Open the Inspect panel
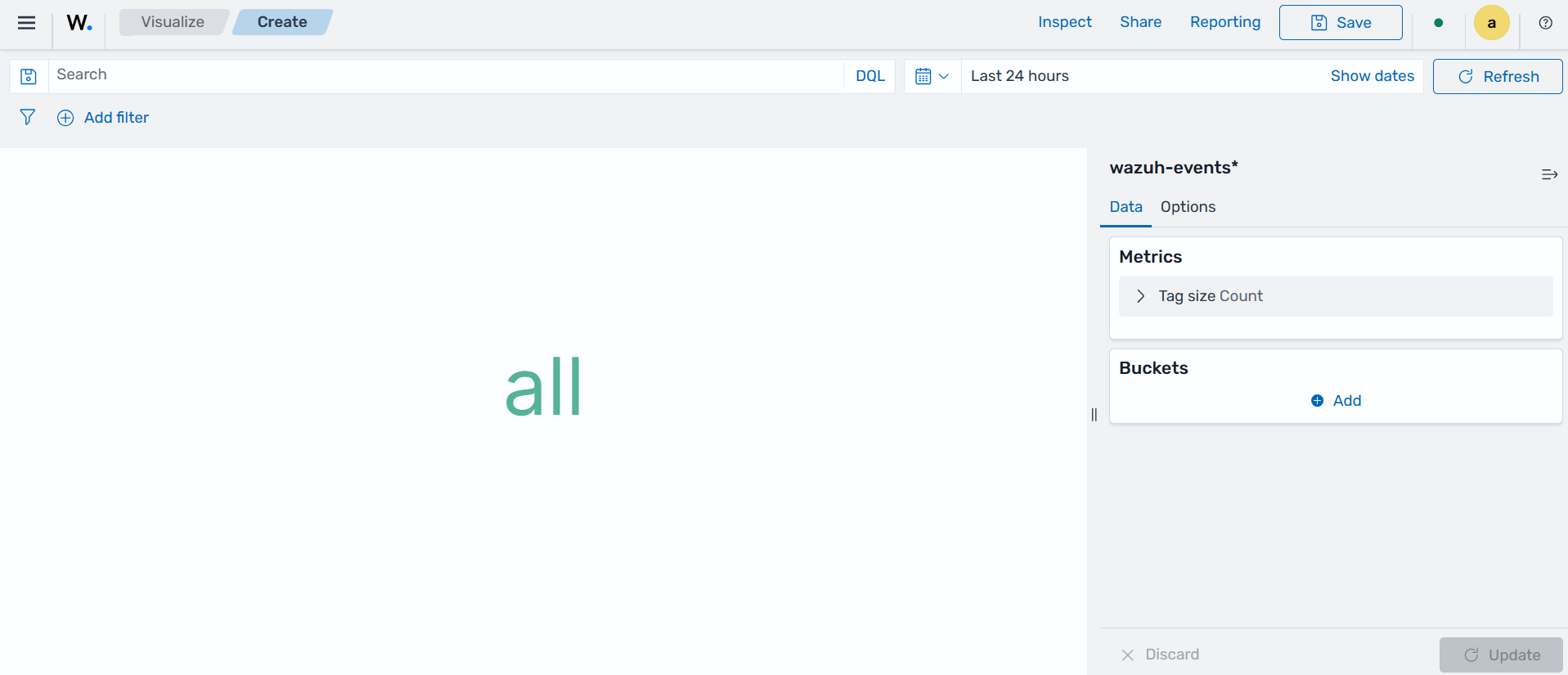 pos(1064,22)
